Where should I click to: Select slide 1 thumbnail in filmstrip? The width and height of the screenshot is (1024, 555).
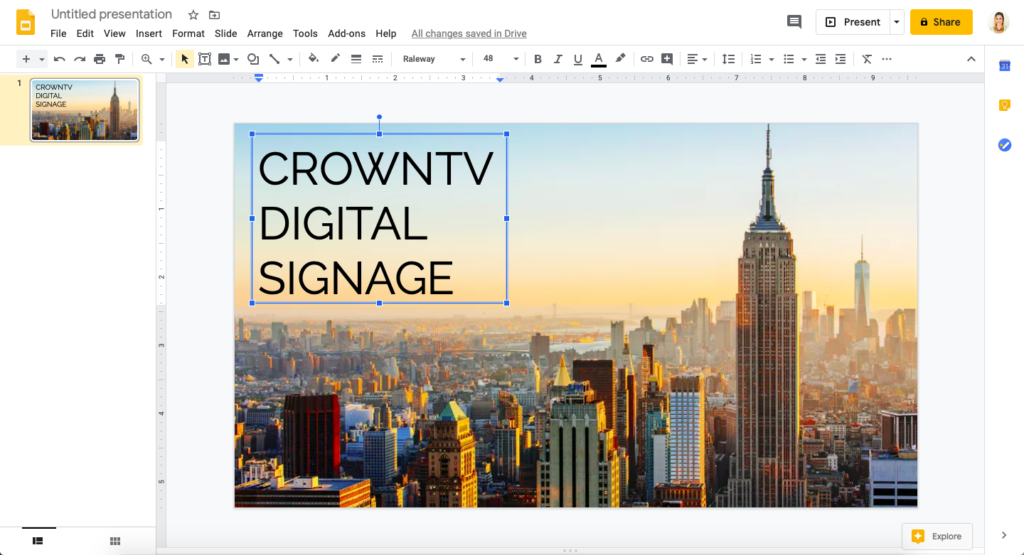point(85,110)
